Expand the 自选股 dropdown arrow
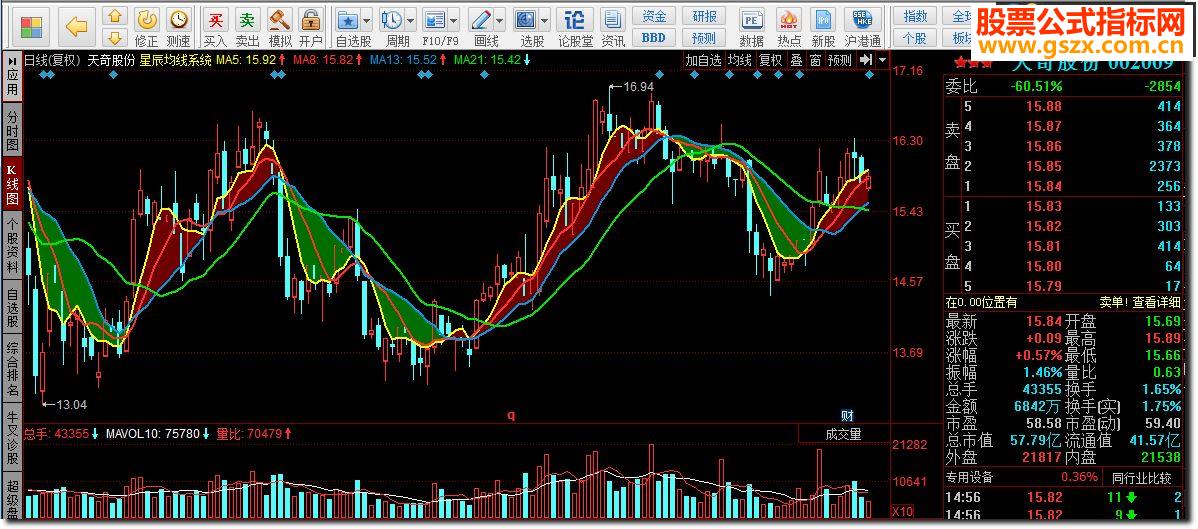Screen dimensions: 1198x529 [x=367, y=20]
